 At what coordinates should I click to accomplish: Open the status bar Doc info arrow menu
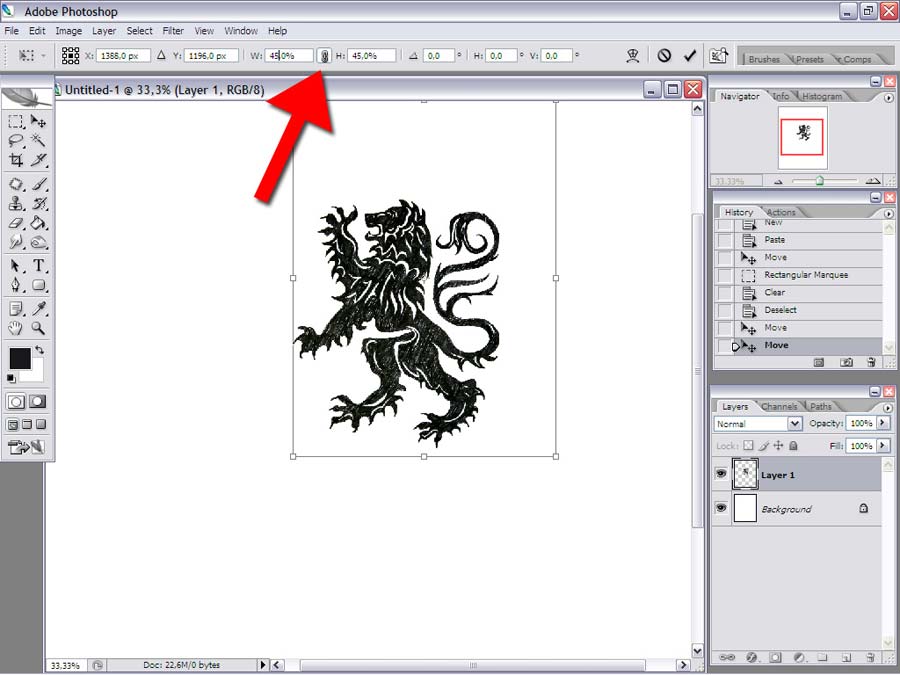(x=263, y=665)
